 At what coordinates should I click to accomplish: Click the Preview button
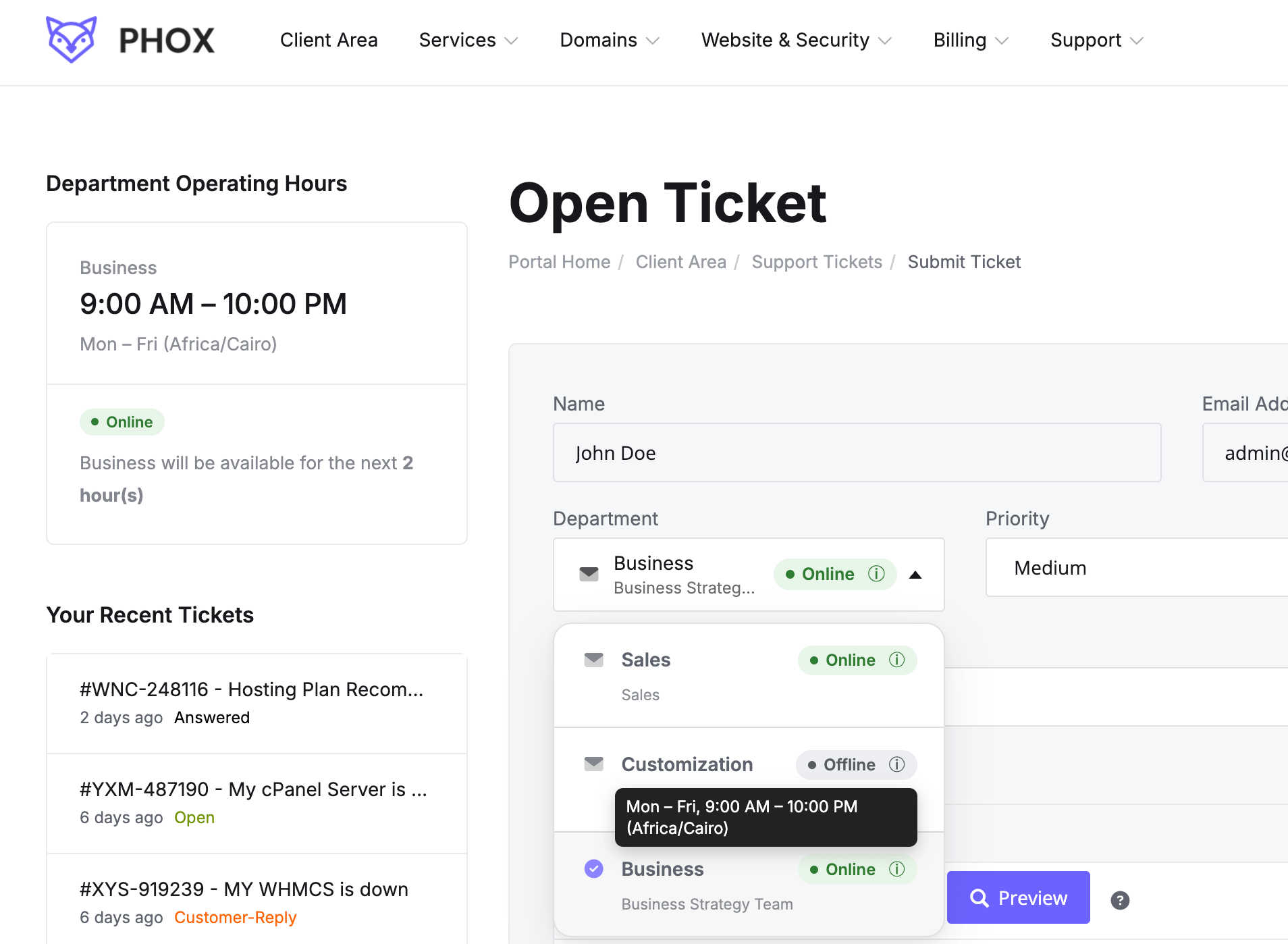[x=1018, y=897]
